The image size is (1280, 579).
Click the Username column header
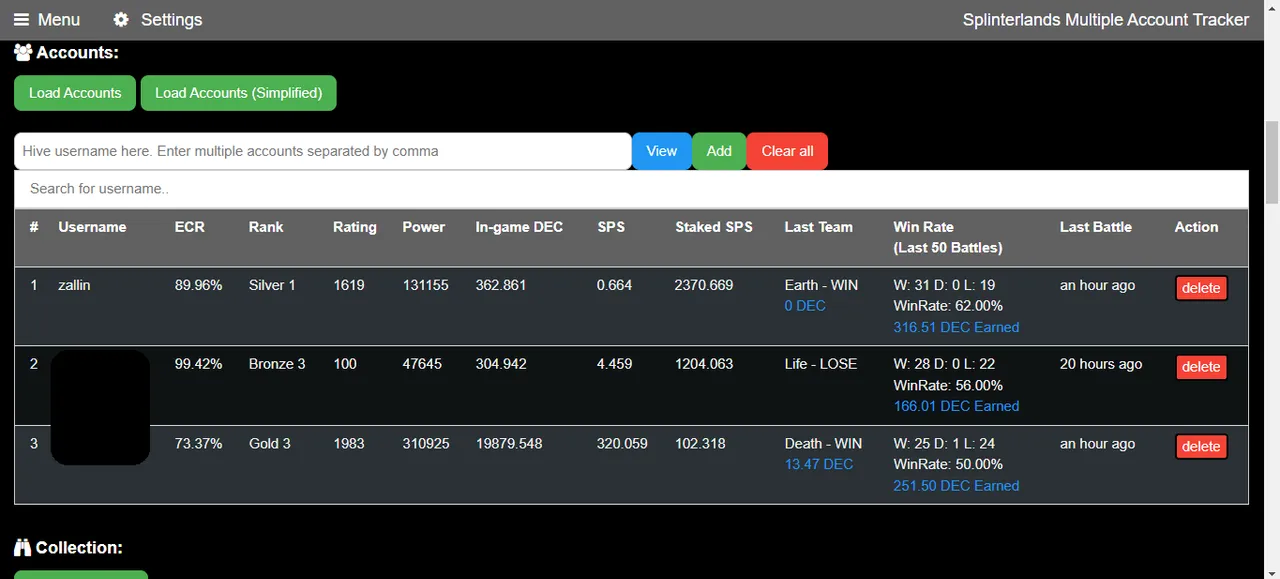click(92, 227)
